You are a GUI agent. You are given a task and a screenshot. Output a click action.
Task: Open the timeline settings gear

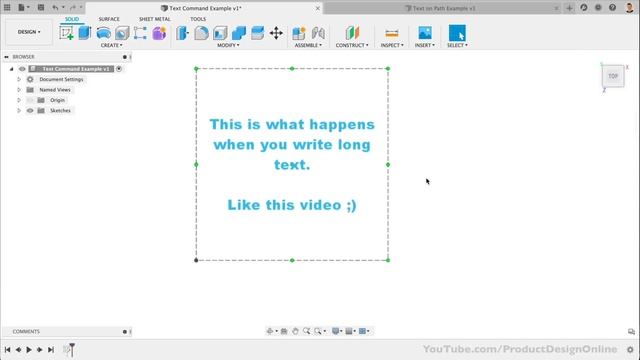point(630,350)
